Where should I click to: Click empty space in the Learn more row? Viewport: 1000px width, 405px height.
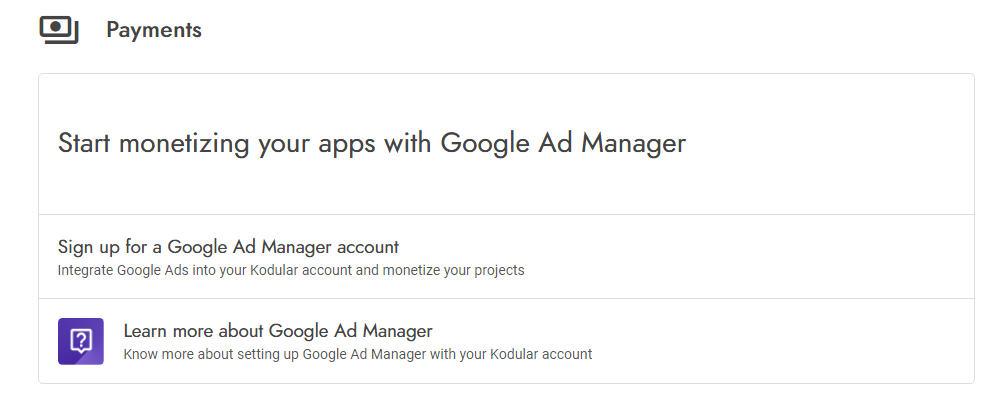click(x=765, y=341)
